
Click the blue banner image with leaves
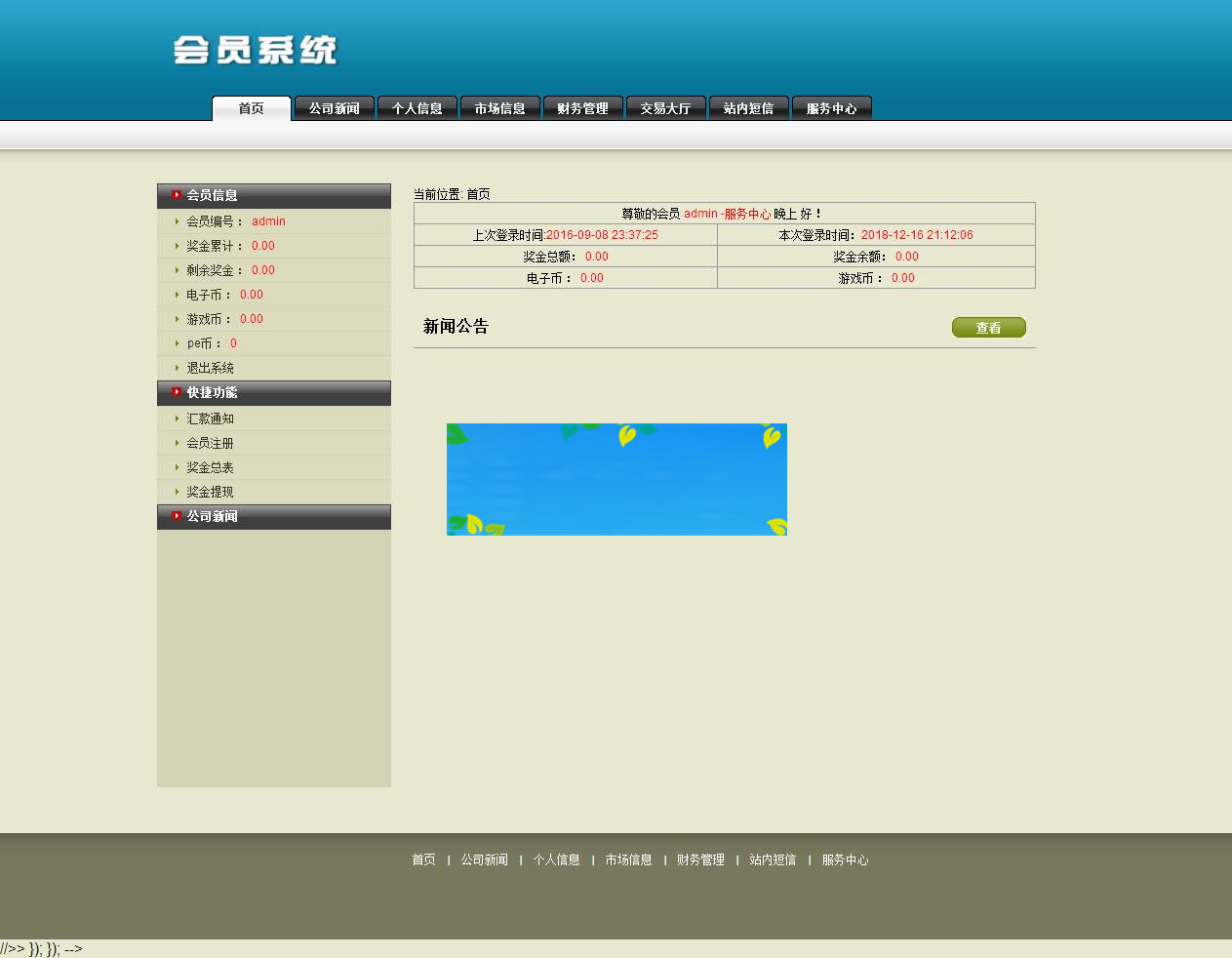(x=616, y=479)
